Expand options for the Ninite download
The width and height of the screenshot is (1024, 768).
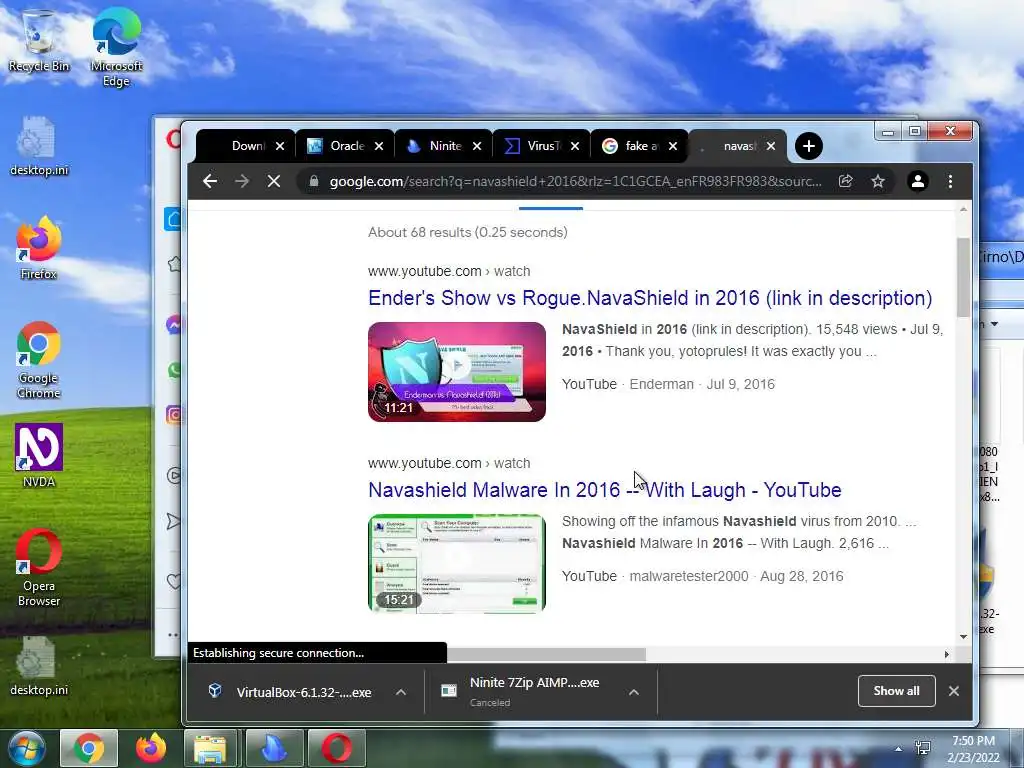coord(633,692)
